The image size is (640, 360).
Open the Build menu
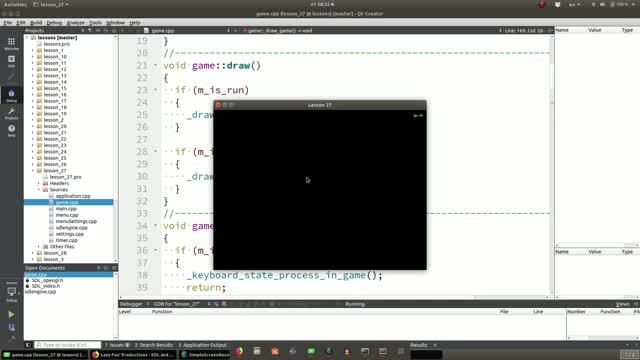coord(36,22)
